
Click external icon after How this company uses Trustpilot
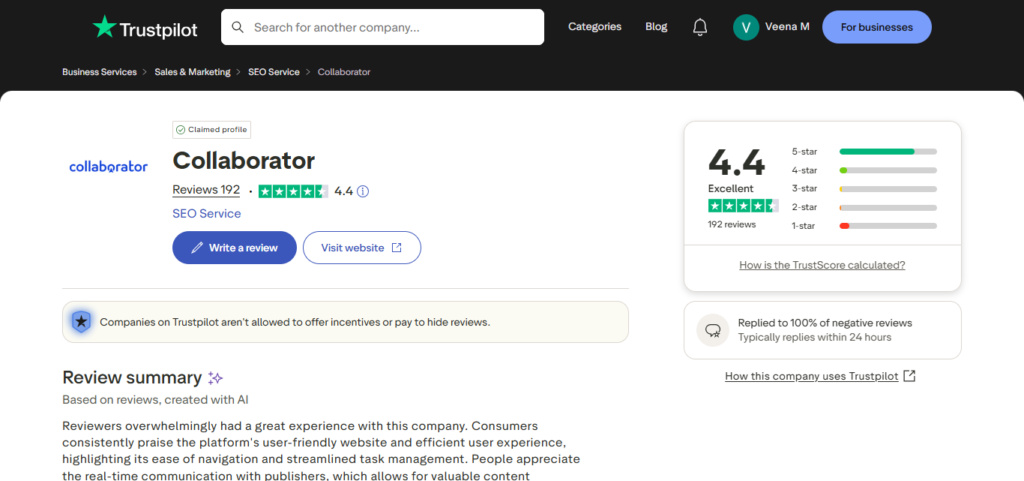pos(909,376)
